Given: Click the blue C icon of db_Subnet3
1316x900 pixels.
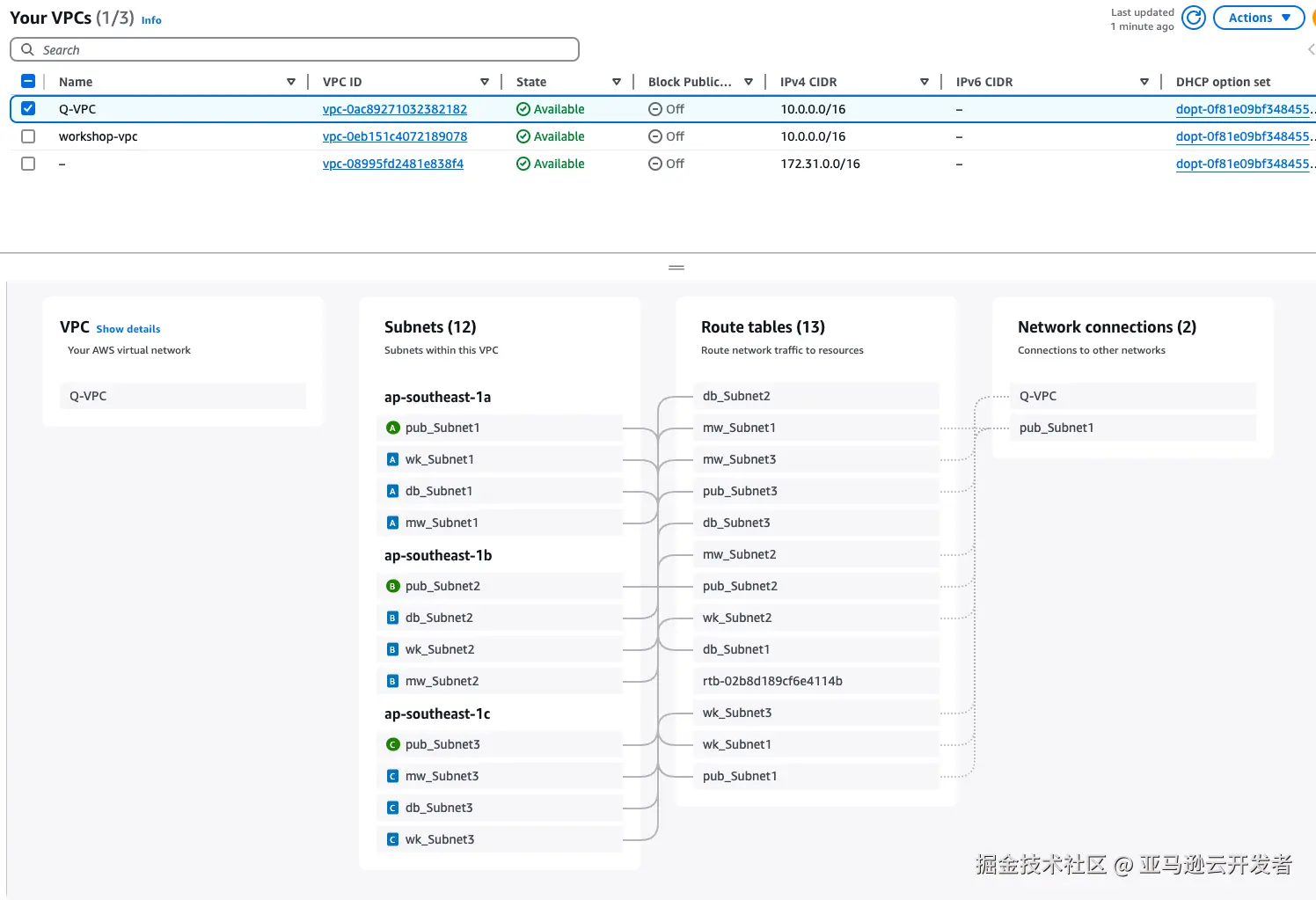Looking at the screenshot, I should [393, 808].
